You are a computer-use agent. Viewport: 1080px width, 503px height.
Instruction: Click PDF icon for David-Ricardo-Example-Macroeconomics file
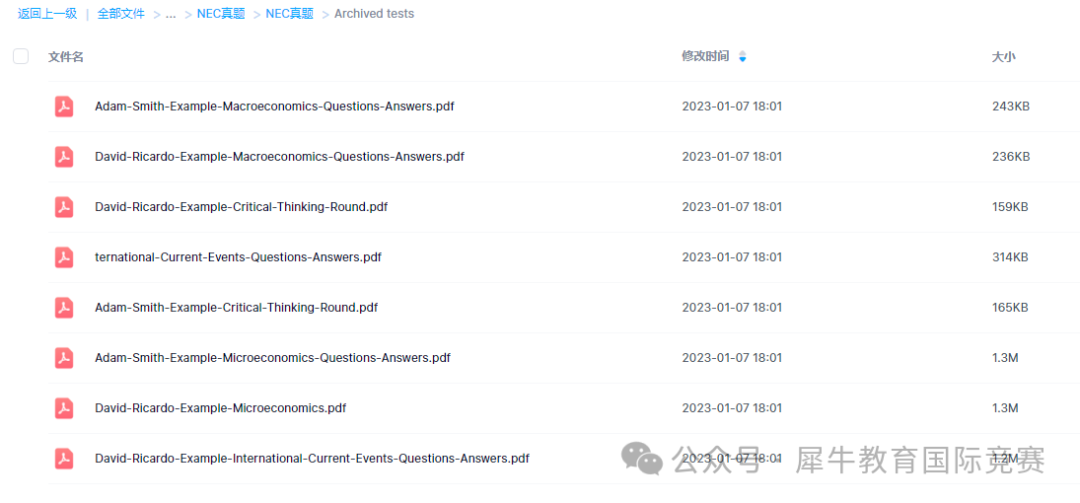coord(64,156)
